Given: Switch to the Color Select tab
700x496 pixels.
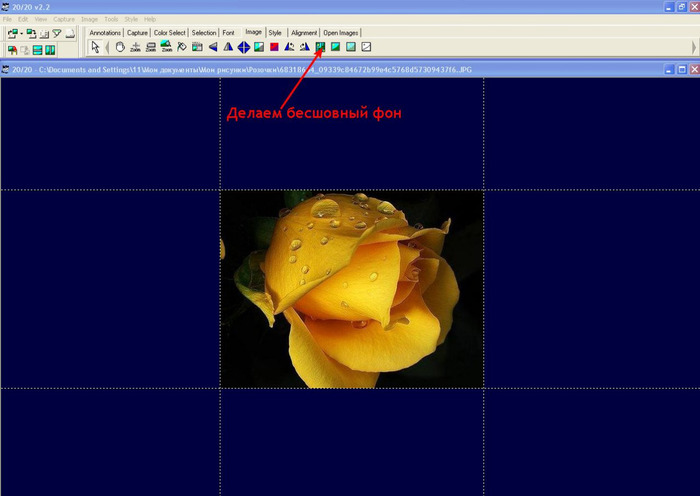Looking at the screenshot, I should (x=170, y=33).
